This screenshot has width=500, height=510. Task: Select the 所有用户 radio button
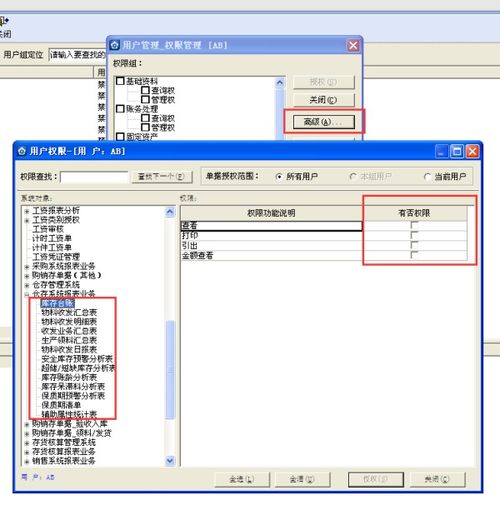279,177
